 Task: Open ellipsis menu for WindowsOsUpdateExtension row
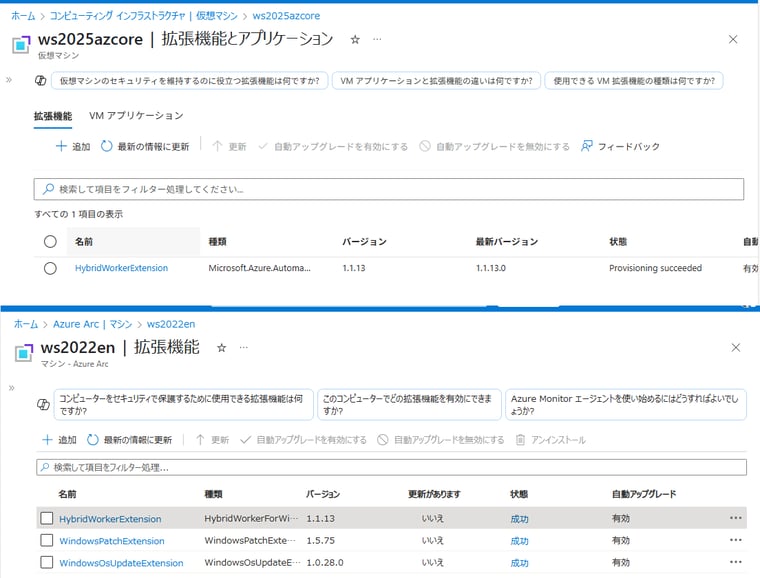pyautogui.click(x=736, y=562)
